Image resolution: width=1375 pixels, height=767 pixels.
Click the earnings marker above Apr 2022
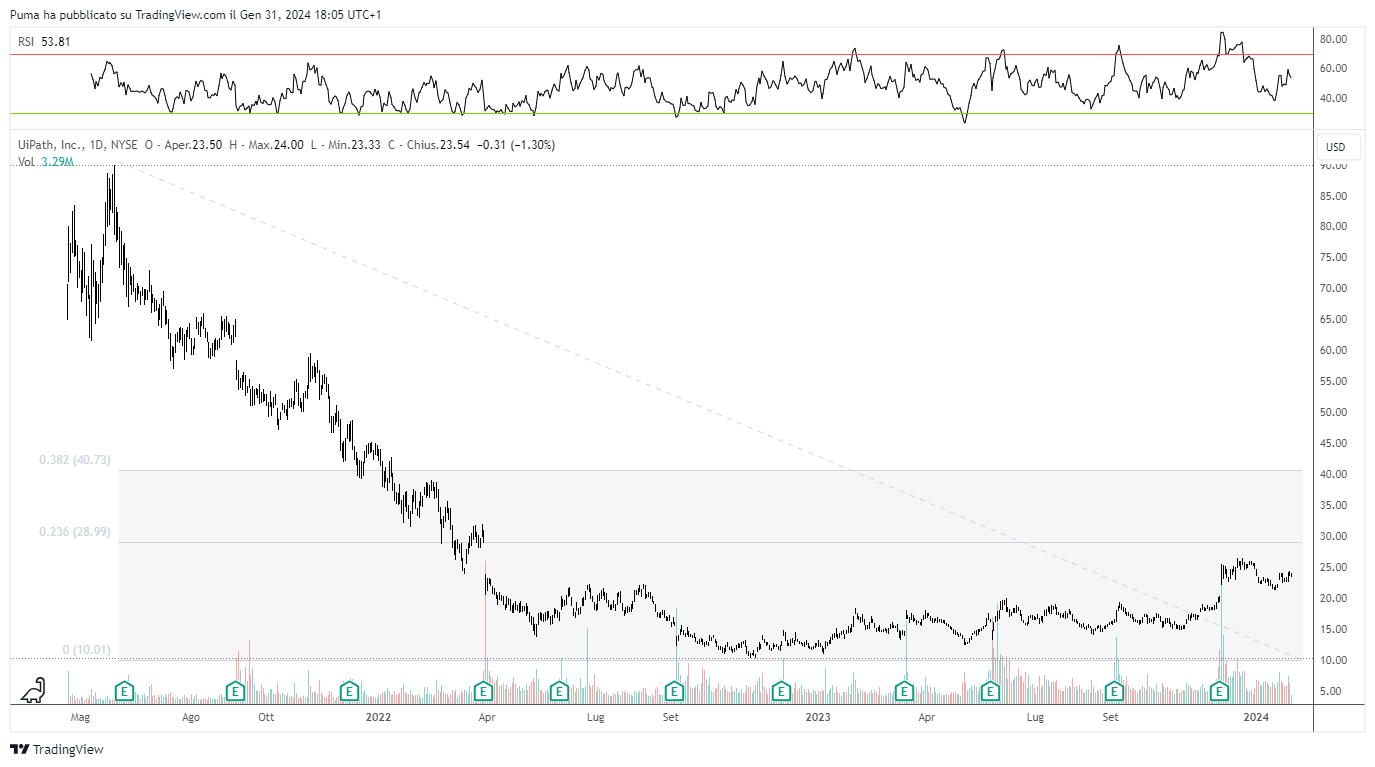click(x=484, y=691)
